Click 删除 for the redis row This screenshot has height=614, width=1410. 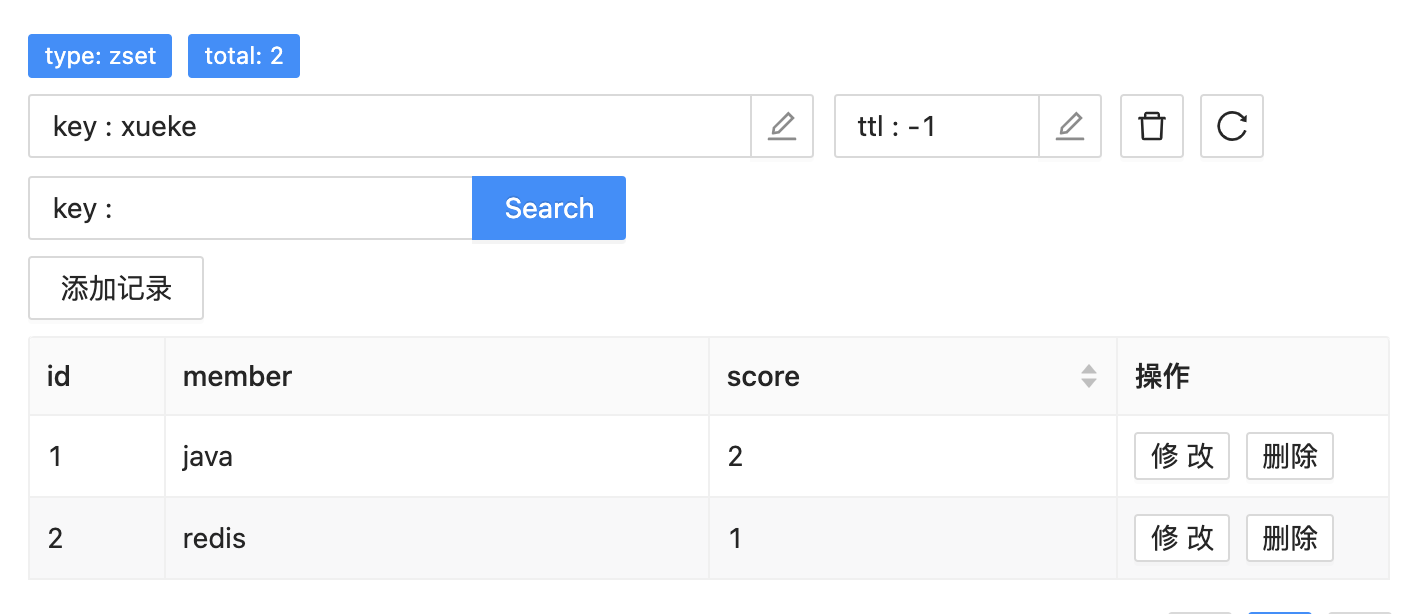coord(1290,538)
